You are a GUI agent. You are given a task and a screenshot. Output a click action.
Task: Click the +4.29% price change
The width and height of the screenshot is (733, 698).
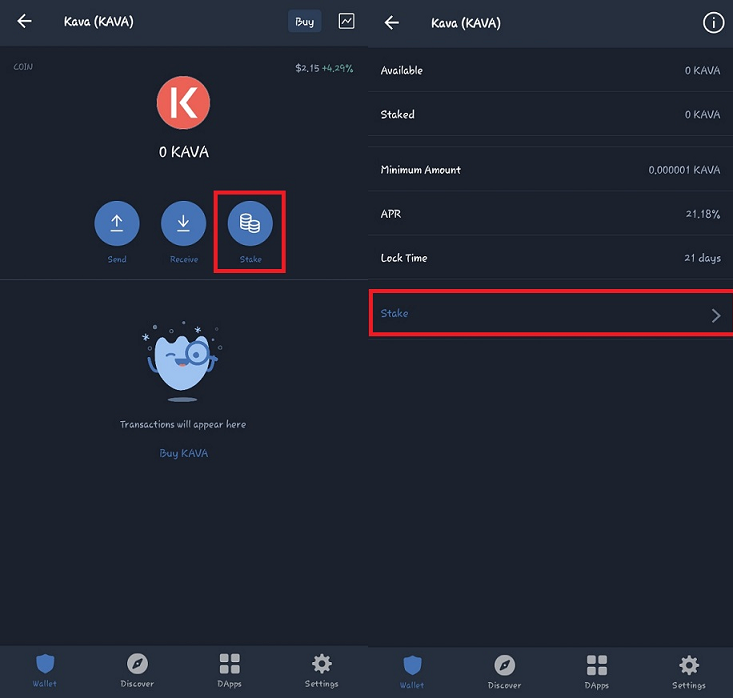pyautogui.click(x=338, y=68)
